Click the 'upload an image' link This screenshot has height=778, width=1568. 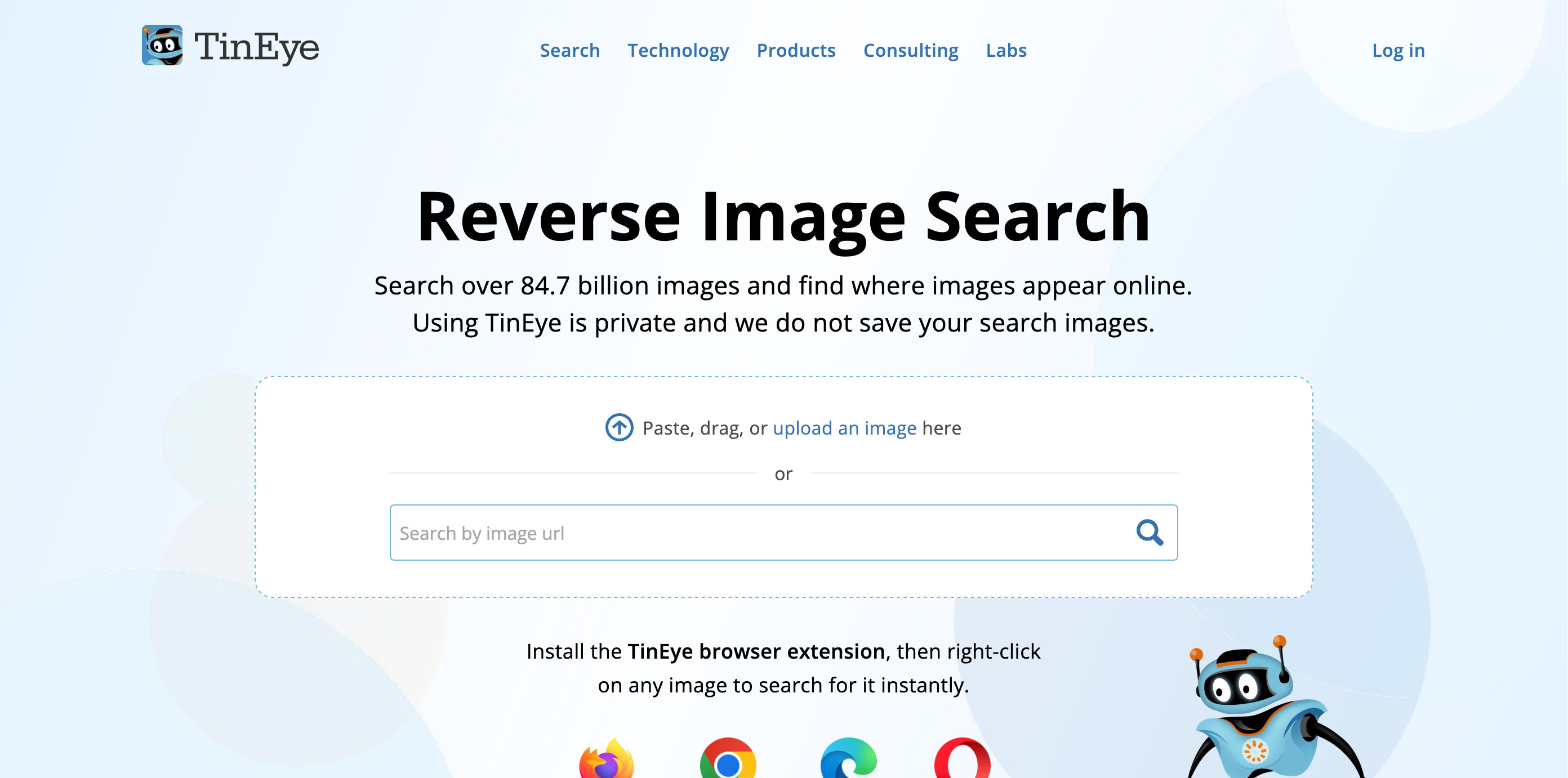tap(844, 428)
